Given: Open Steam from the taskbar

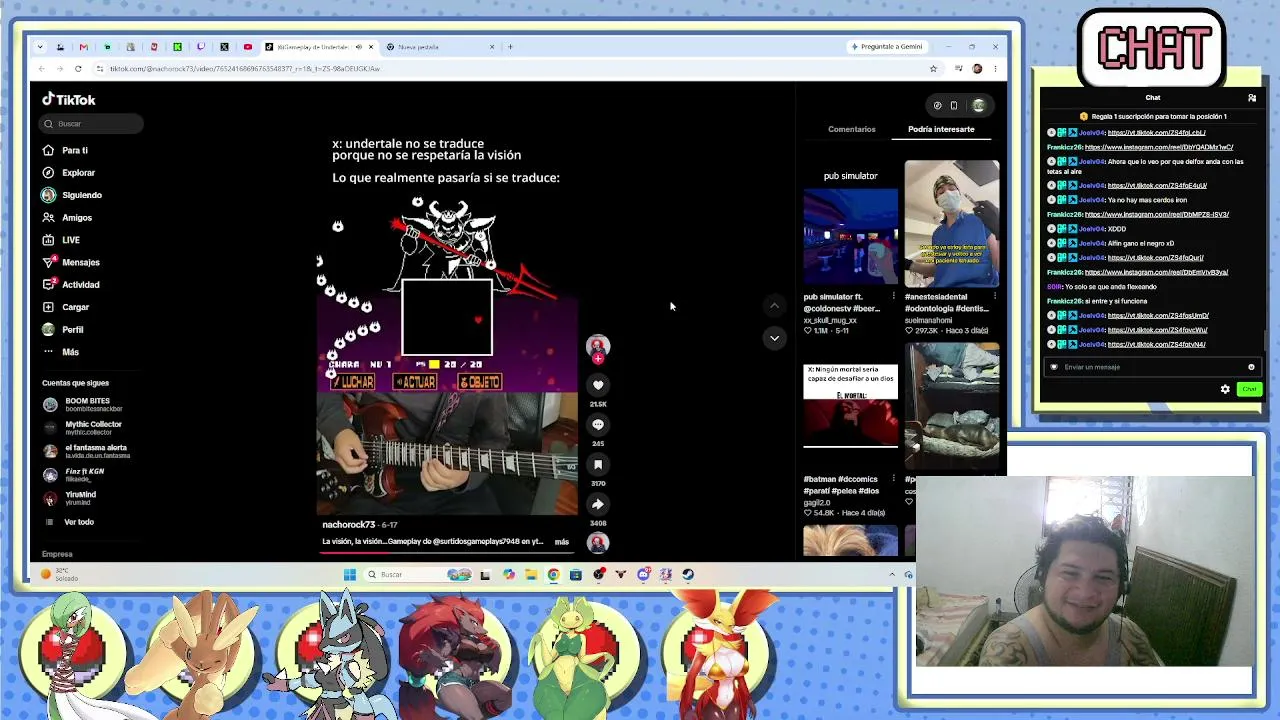Looking at the screenshot, I should pyautogui.click(x=688, y=575).
